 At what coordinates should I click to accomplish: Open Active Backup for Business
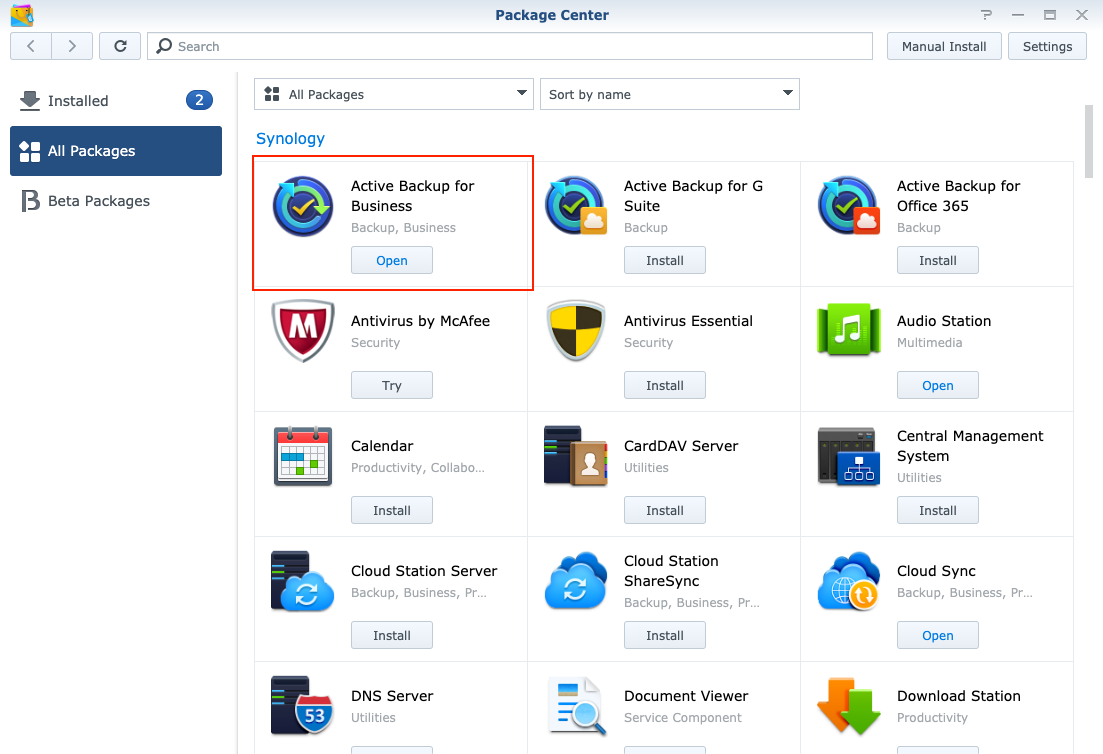(392, 260)
